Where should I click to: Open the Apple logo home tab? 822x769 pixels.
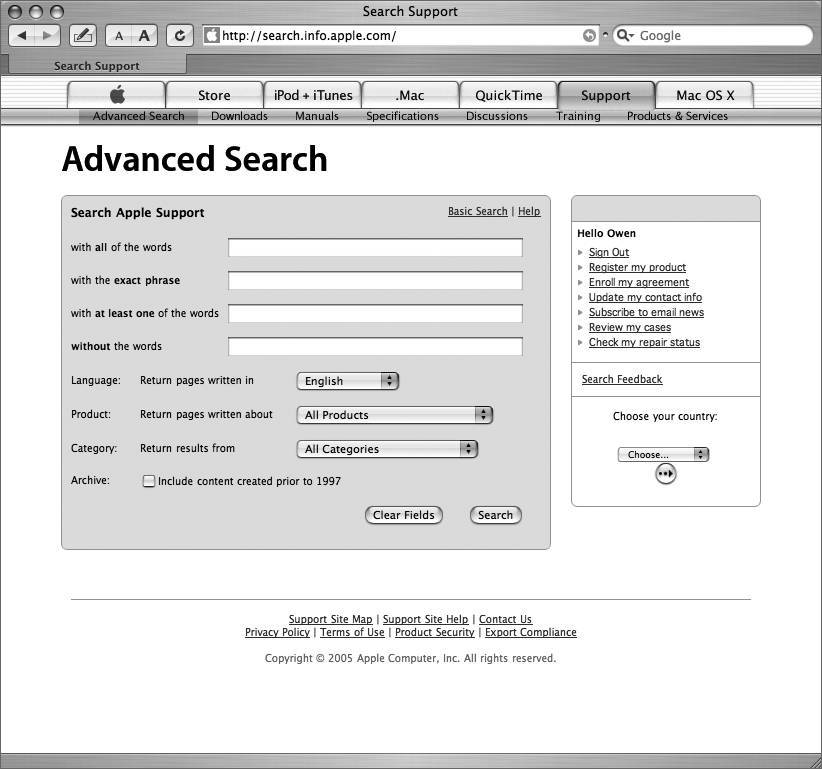pyautogui.click(x=117, y=95)
